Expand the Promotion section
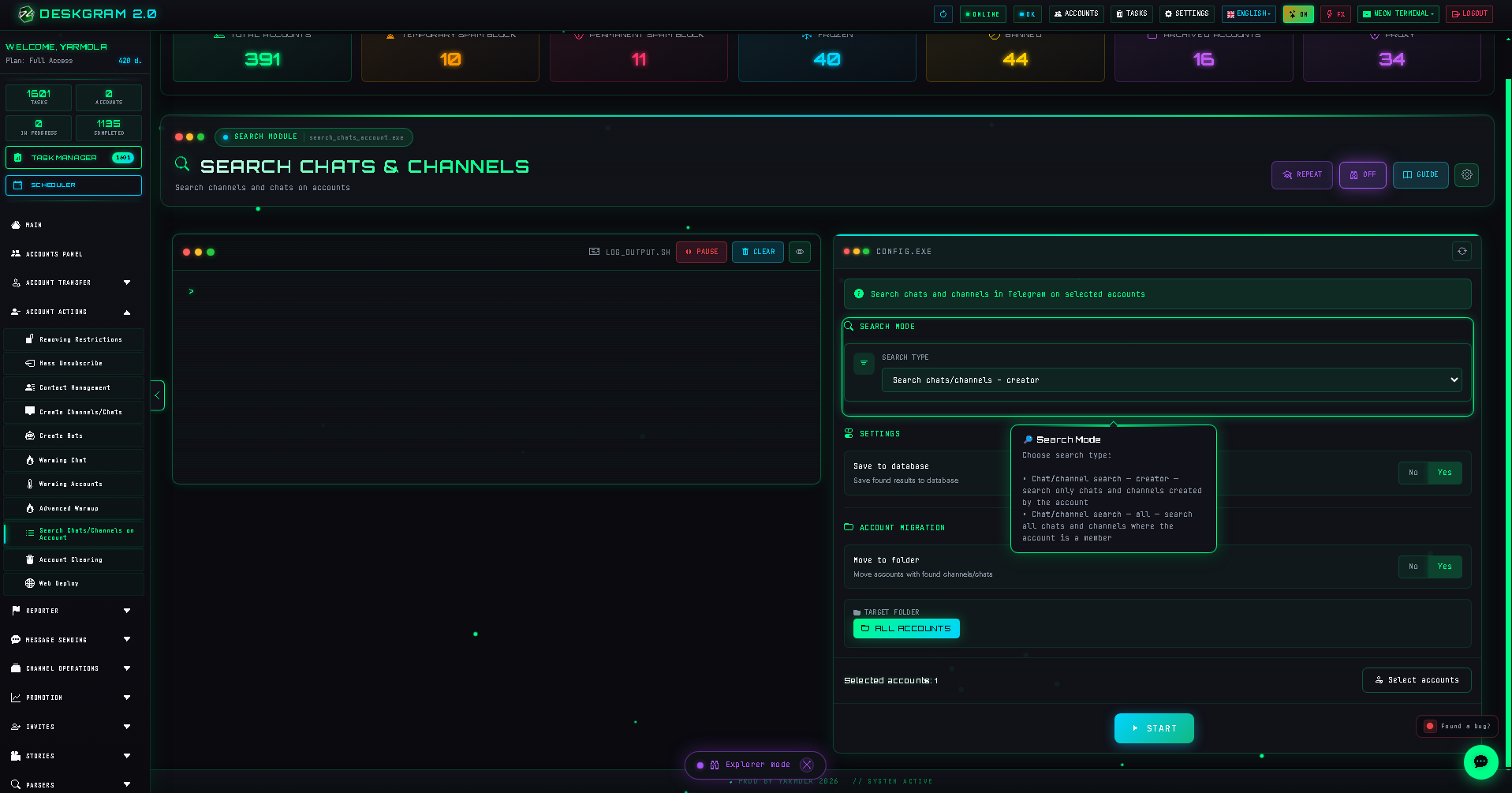The width and height of the screenshot is (1512, 793). 75,698
